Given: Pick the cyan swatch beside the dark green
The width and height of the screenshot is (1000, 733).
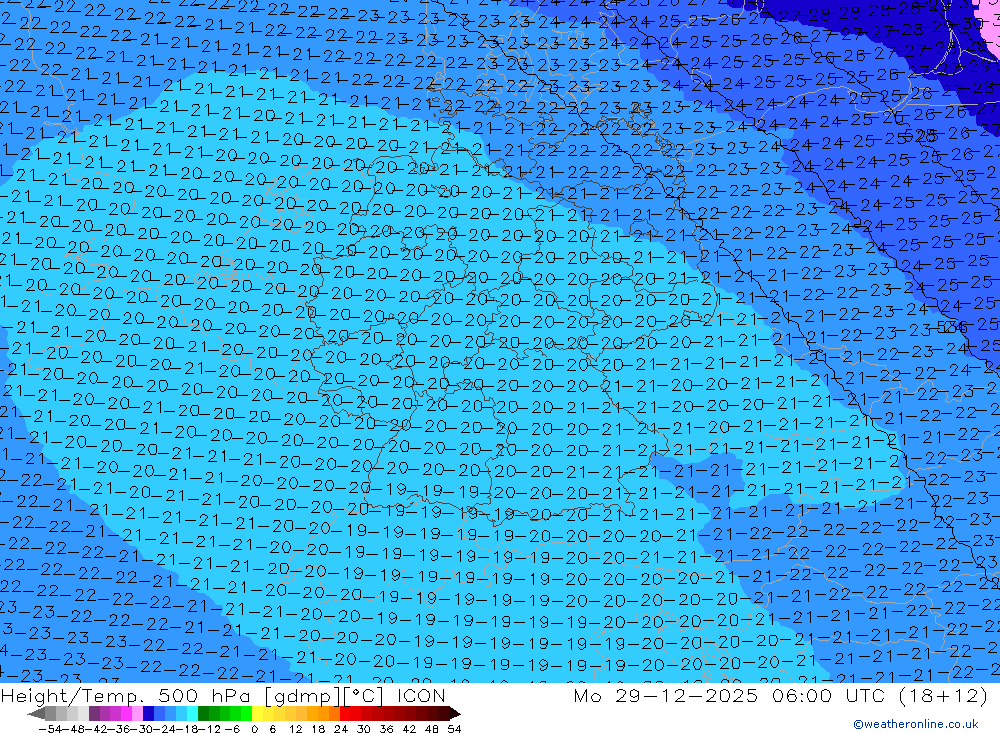Looking at the screenshot, I should click(193, 714).
